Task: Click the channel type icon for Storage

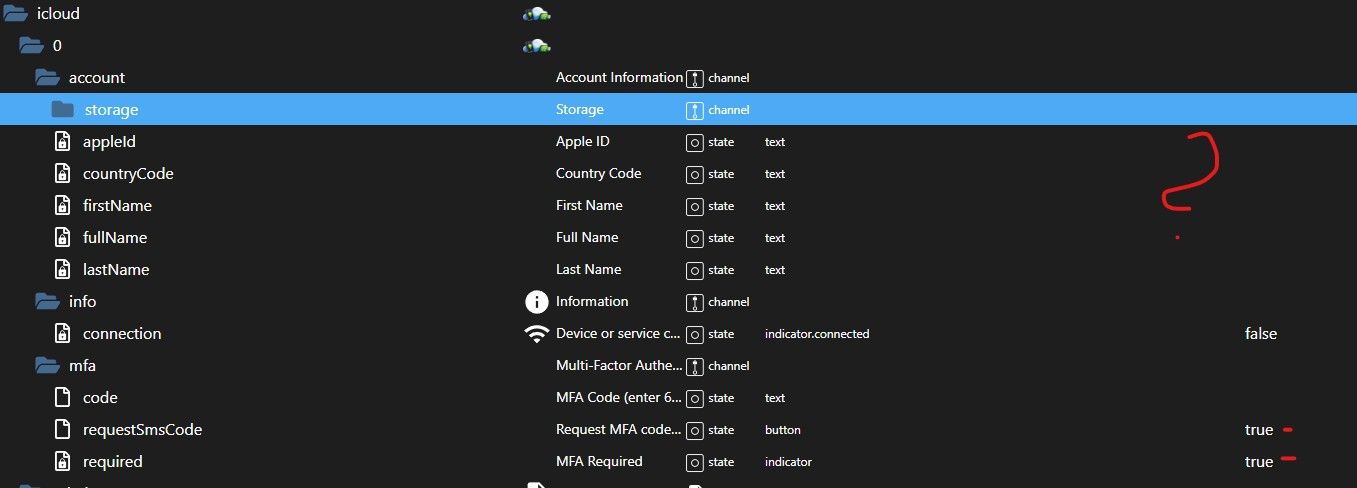Action: pyautogui.click(x=695, y=110)
